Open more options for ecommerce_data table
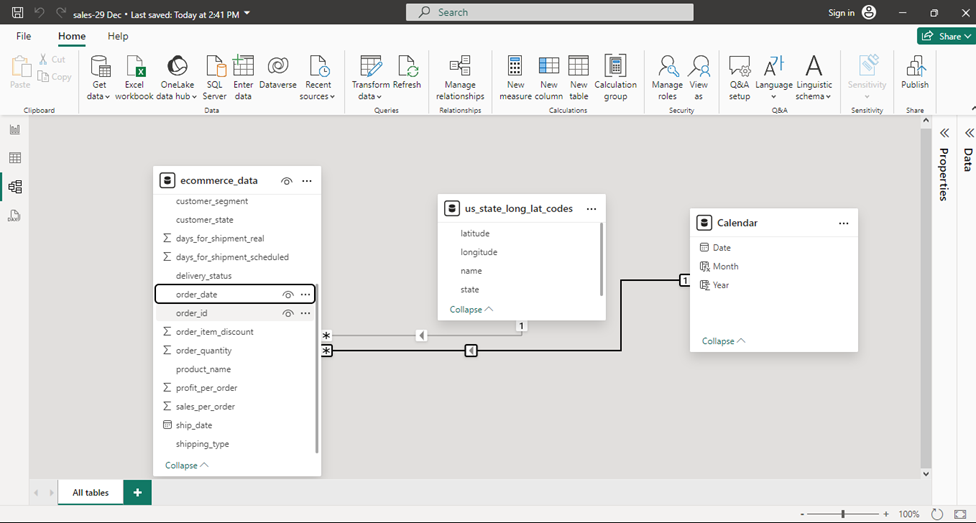The image size is (976, 523). pyautogui.click(x=307, y=181)
